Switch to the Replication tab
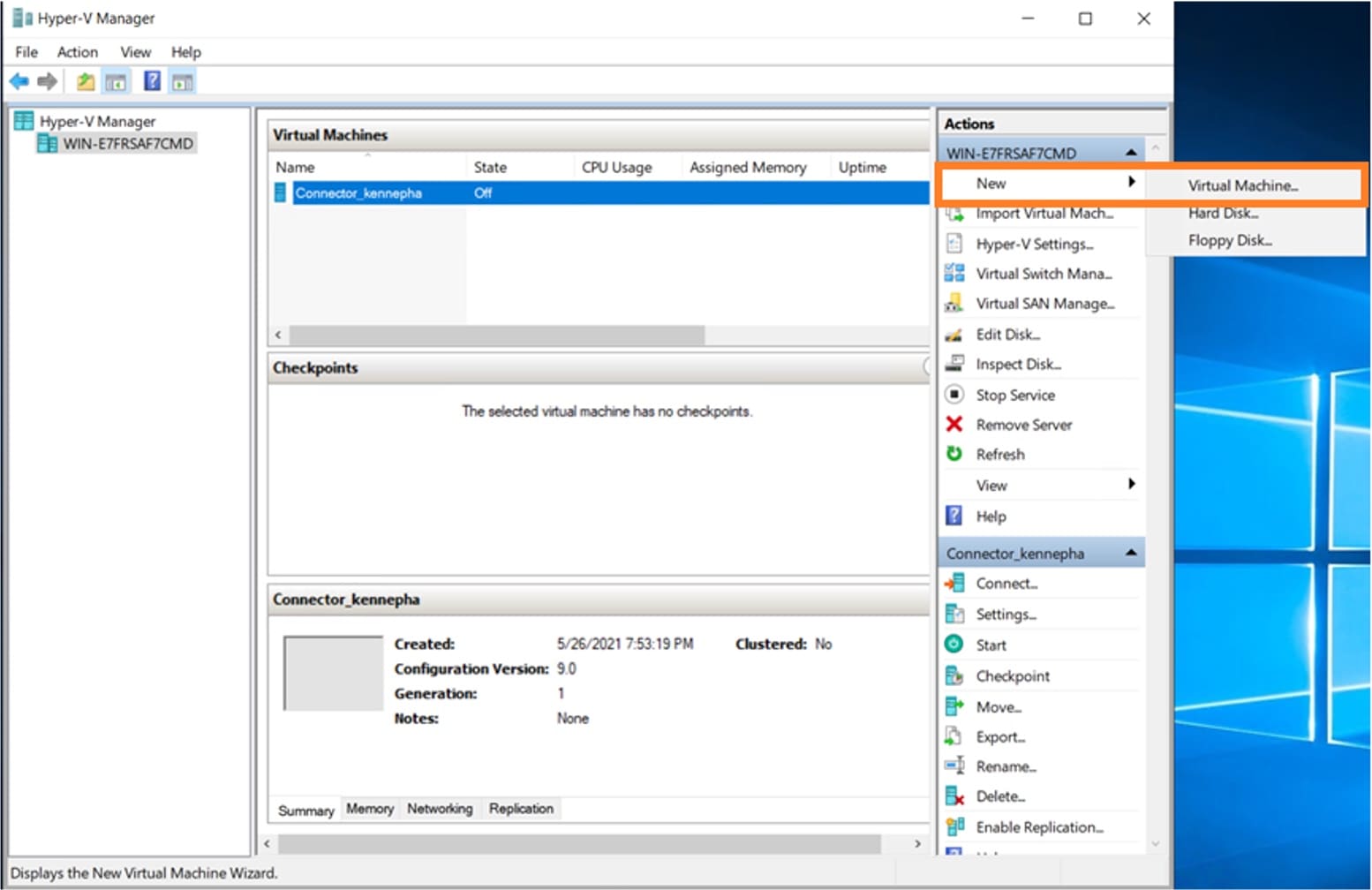This screenshot has width=1372, height=890. (x=521, y=808)
